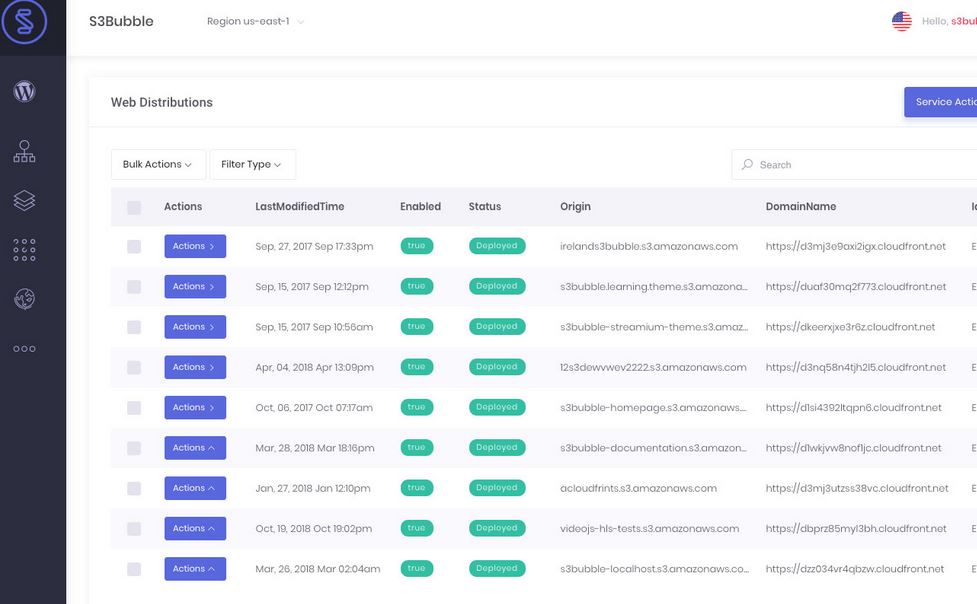Check the s3bubble-homepage row checkbox
Image resolution: width=977 pixels, height=604 pixels.
[134, 408]
